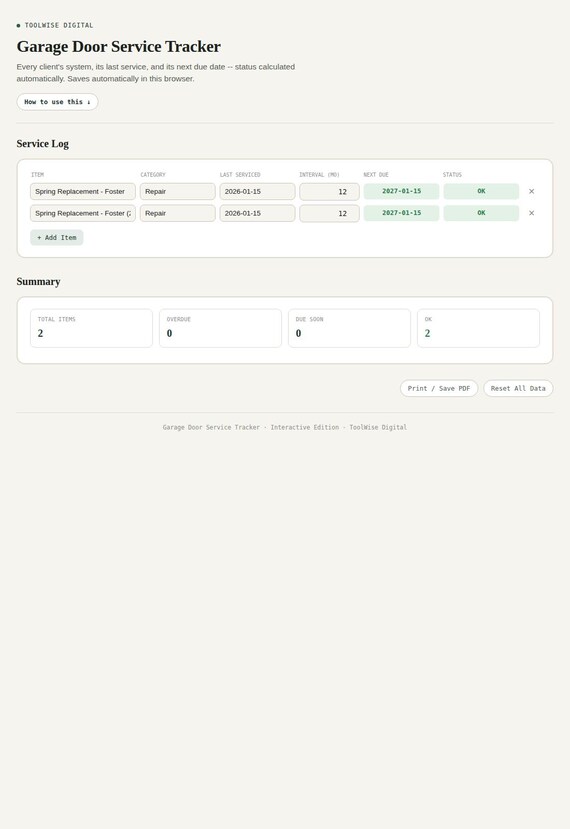Open the How to use this guide

pos(57,102)
